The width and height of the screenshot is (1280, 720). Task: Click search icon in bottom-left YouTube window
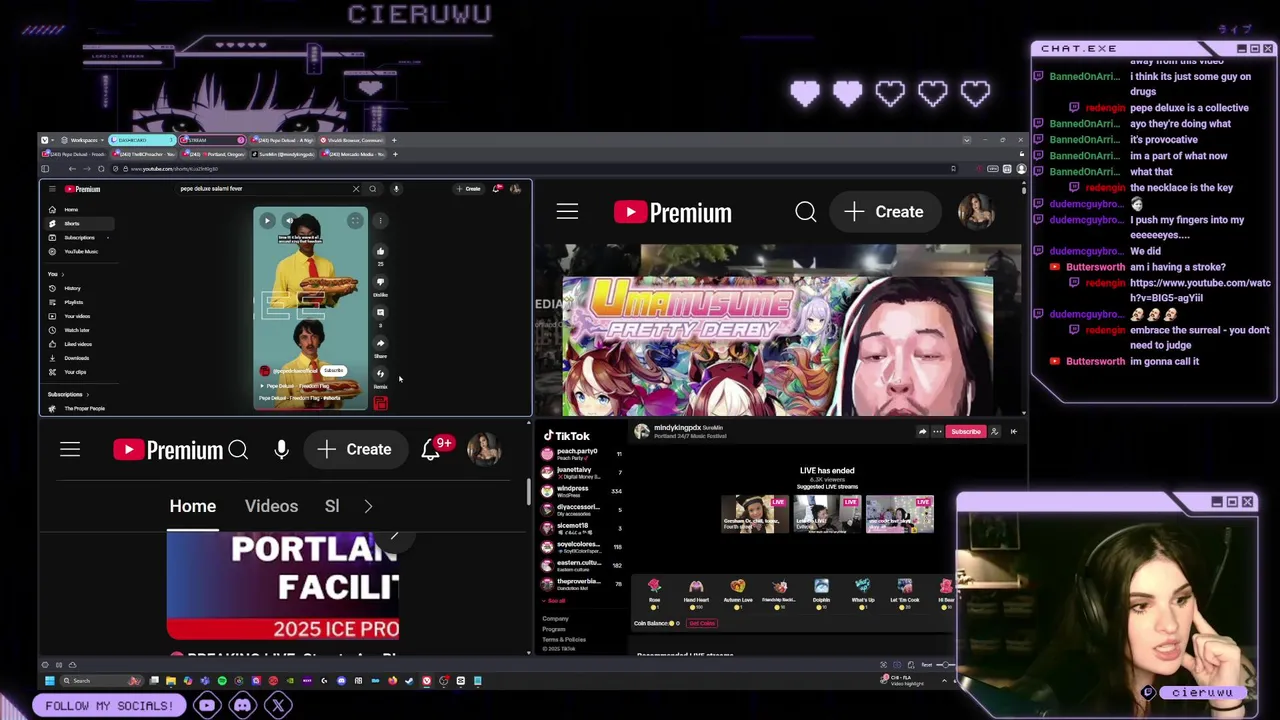point(238,450)
